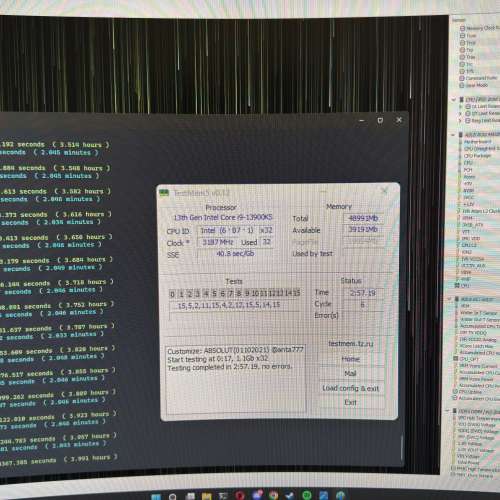This screenshot has width=500, height=500.
Task: Open the testmem.tz.ru link
Action: pos(351,343)
